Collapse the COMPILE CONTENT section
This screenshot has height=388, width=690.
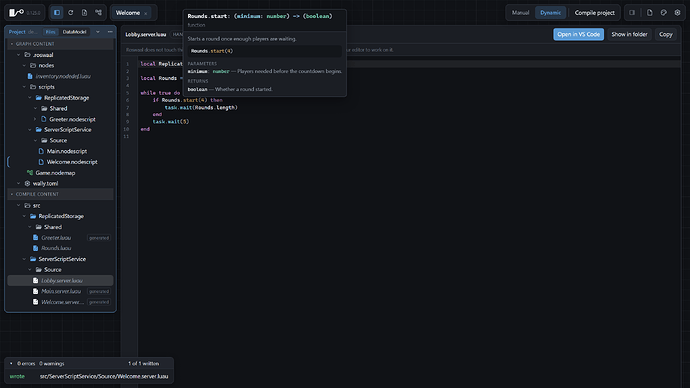point(12,194)
